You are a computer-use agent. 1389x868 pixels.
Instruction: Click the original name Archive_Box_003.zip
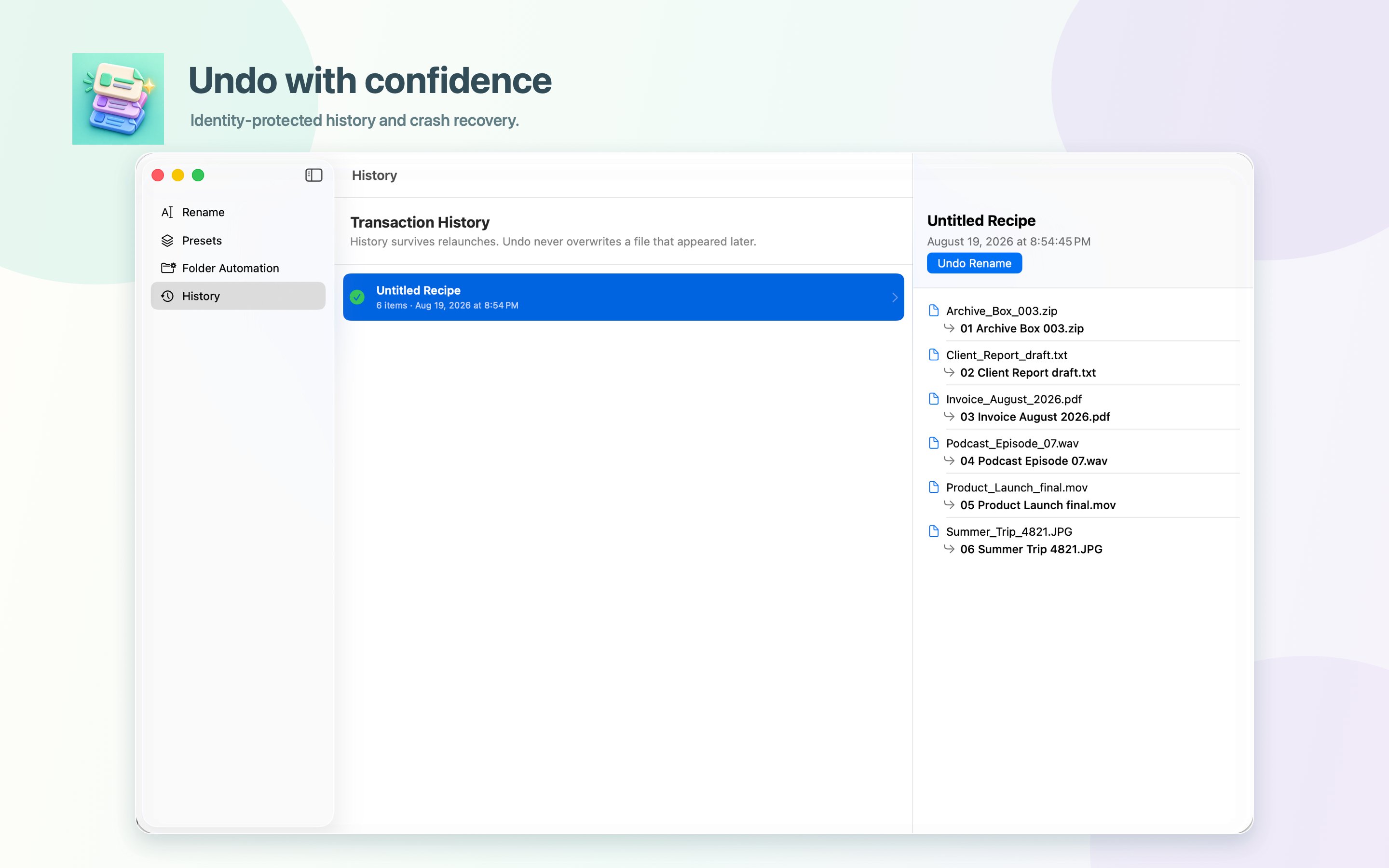1002,311
